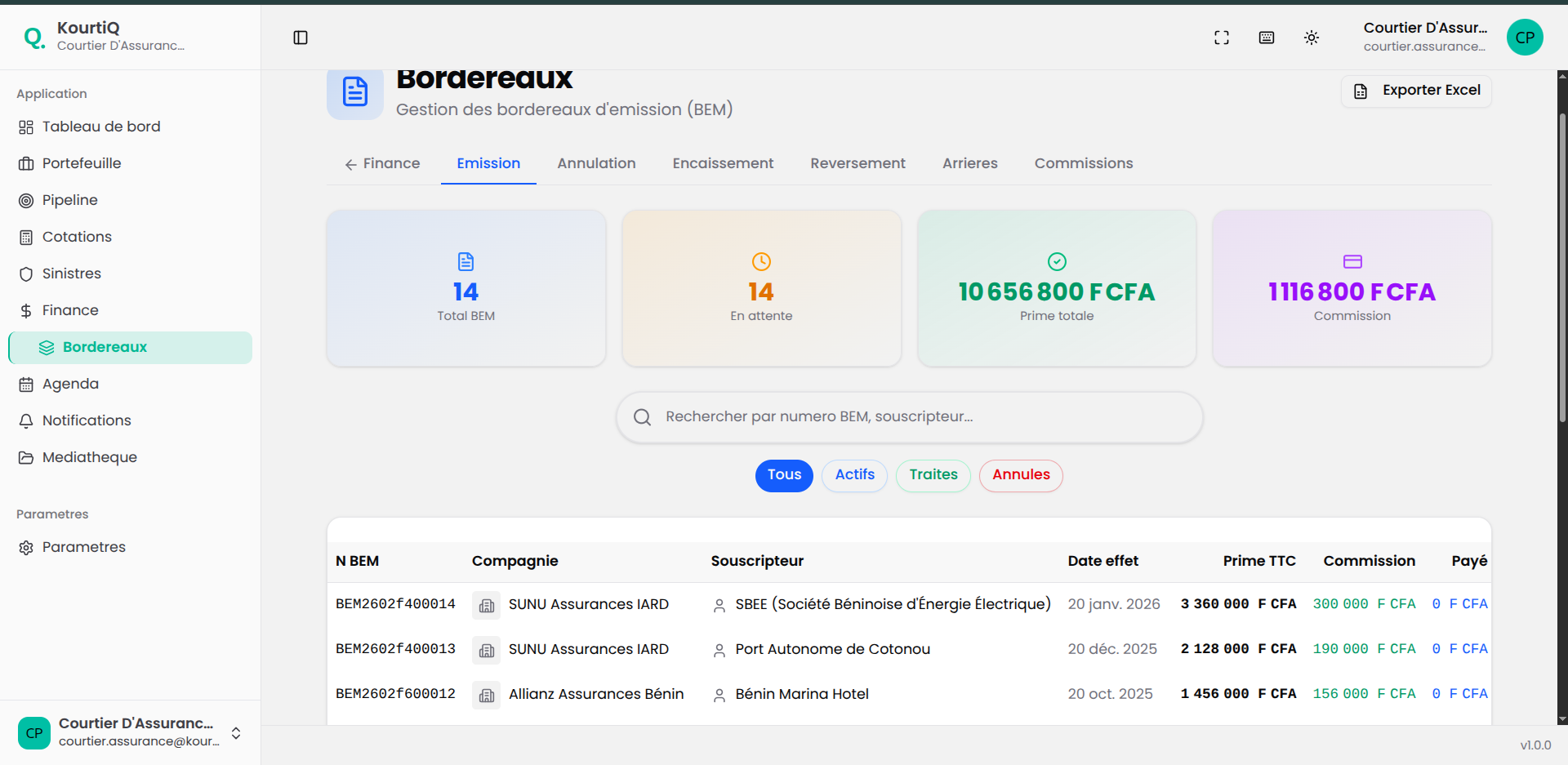Viewport: 1568px width, 765px height.
Task: Open the Commissions tab
Action: (x=1084, y=163)
